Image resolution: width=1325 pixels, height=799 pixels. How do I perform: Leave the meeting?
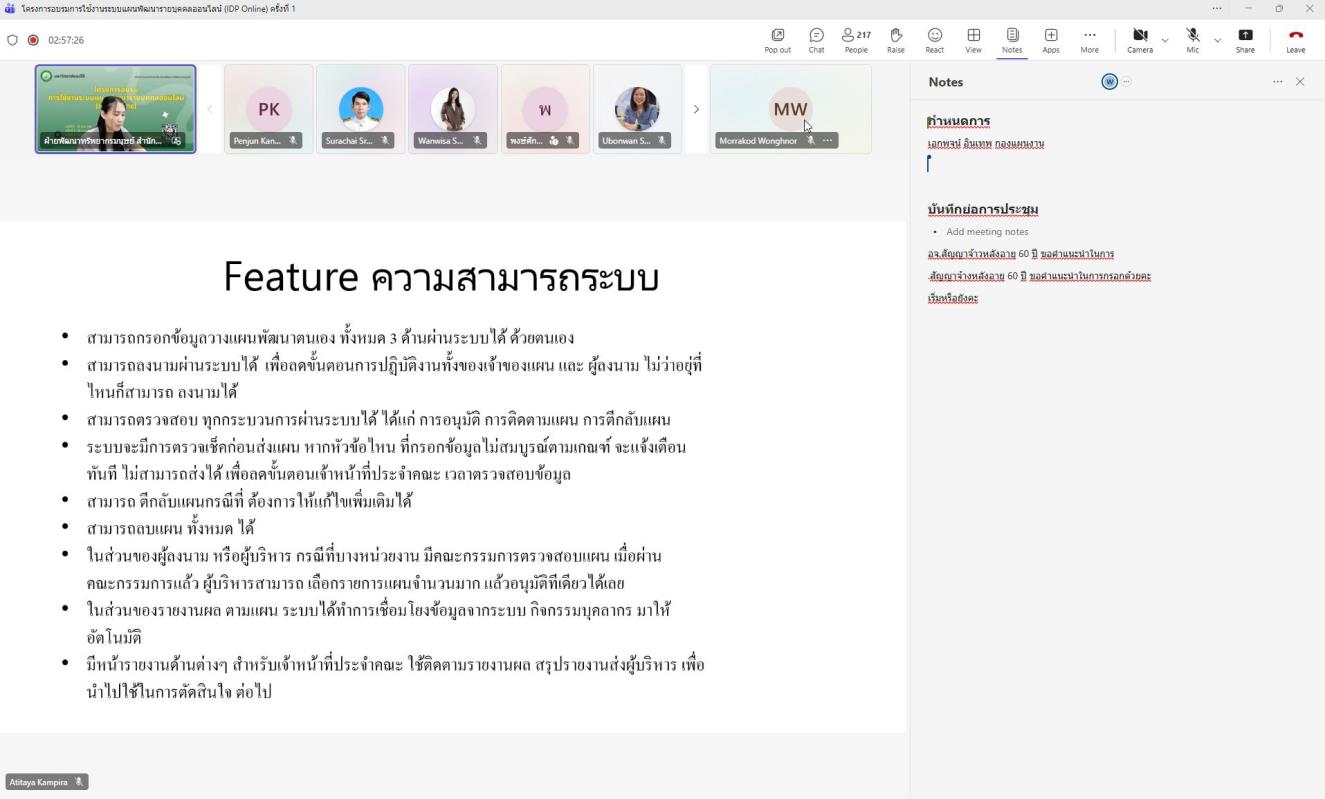1295,40
